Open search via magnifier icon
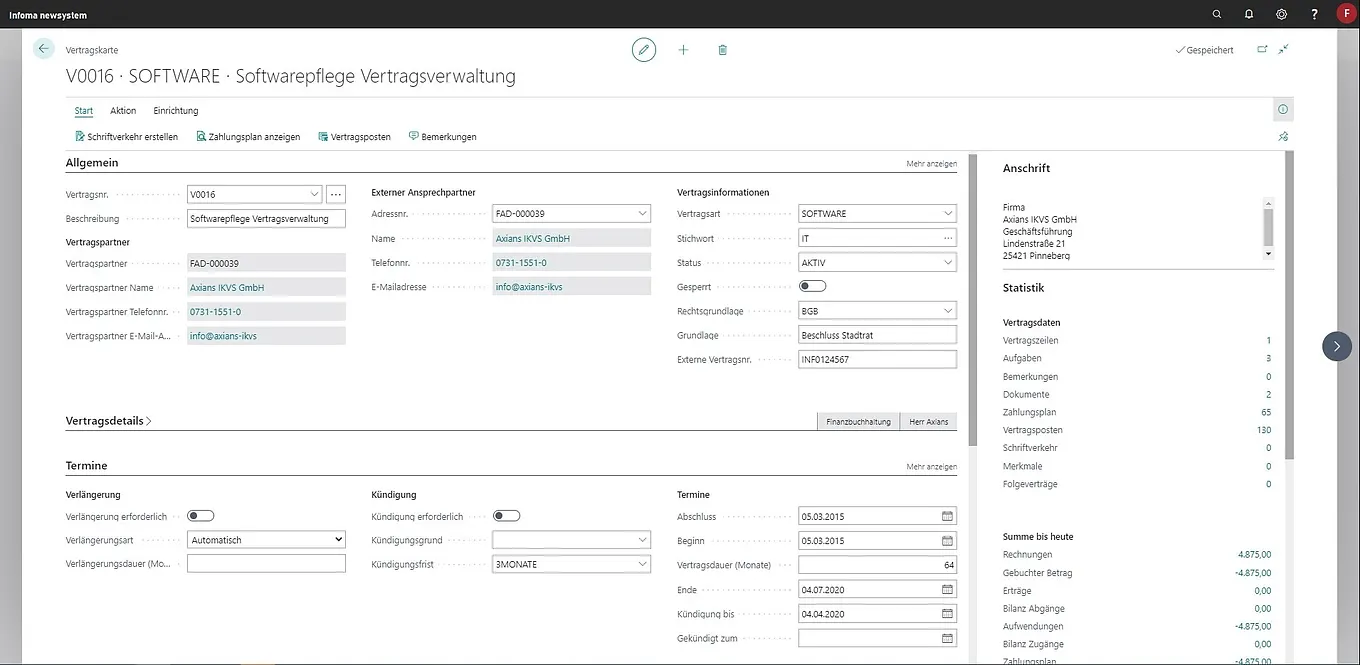1360x665 pixels. (1217, 14)
